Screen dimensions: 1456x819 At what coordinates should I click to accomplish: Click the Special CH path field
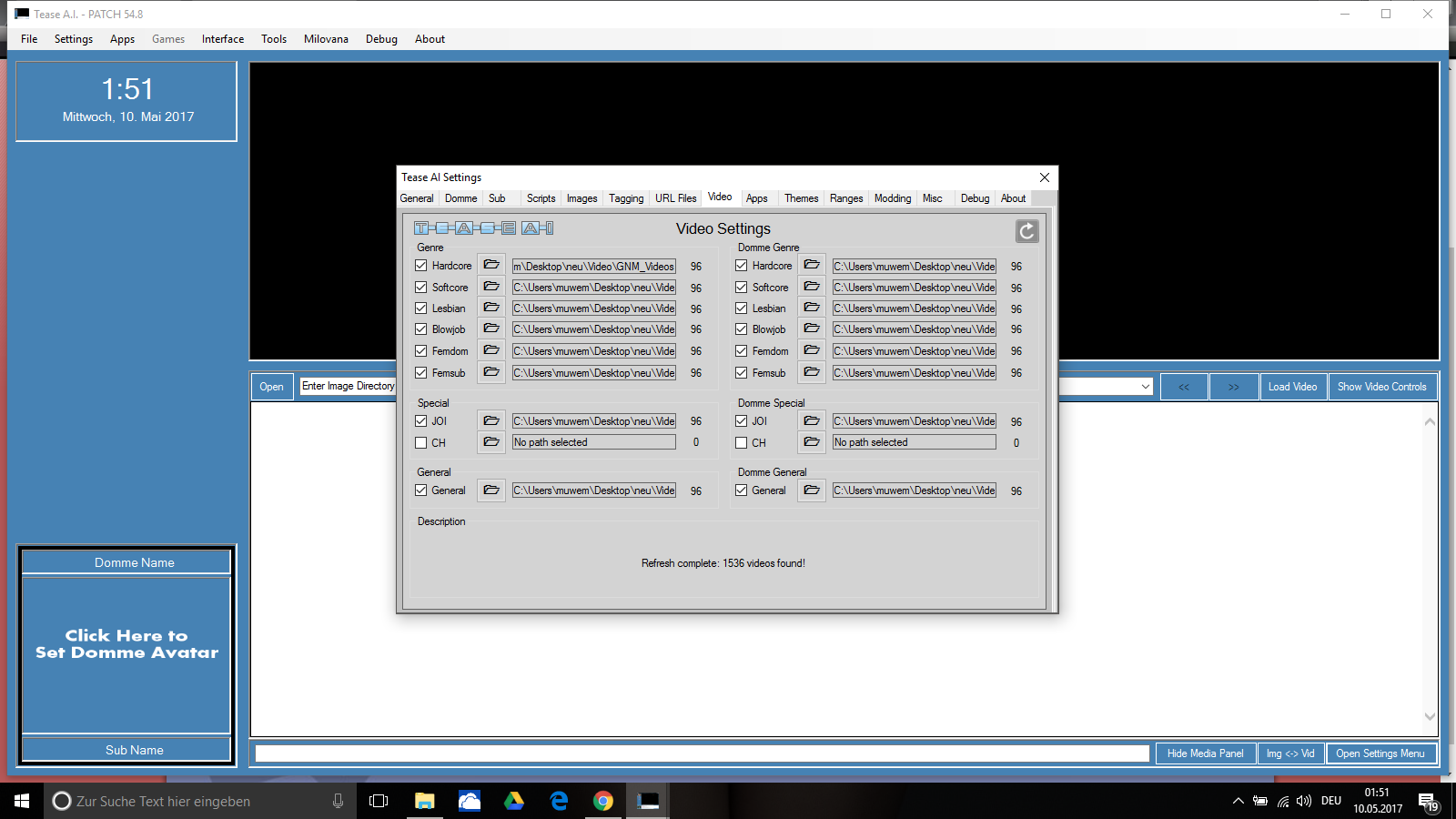tap(594, 442)
